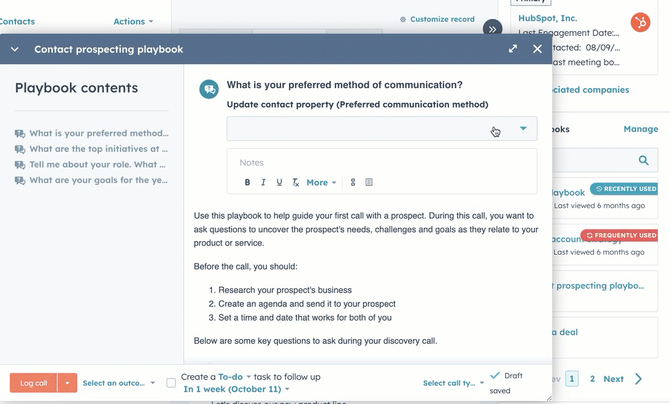Click the Log call button

pyautogui.click(x=34, y=383)
